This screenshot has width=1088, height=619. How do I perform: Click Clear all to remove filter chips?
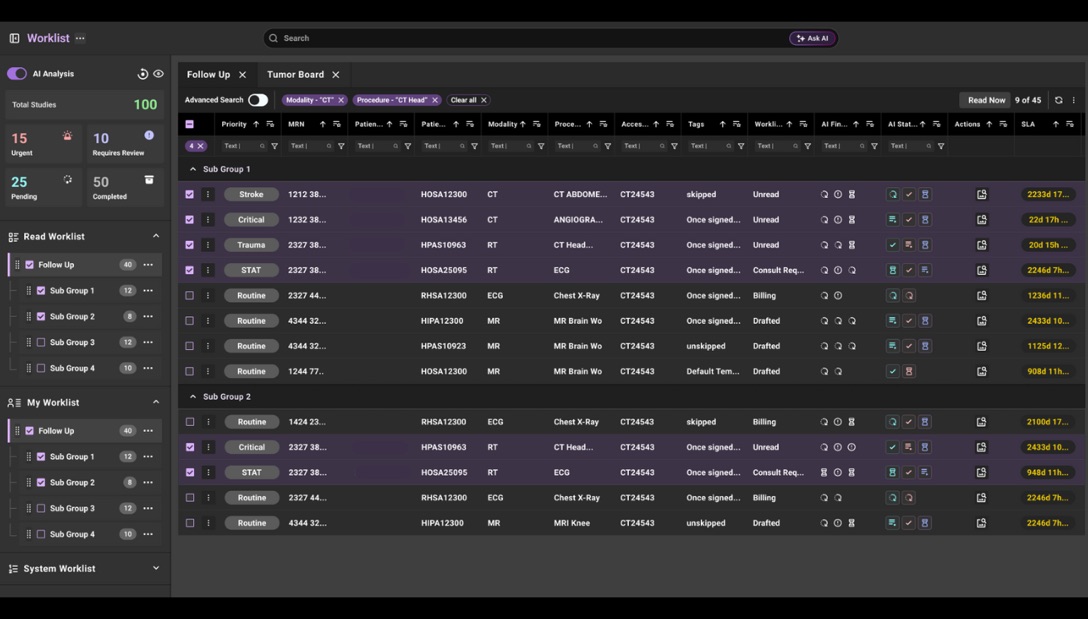coord(468,100)
